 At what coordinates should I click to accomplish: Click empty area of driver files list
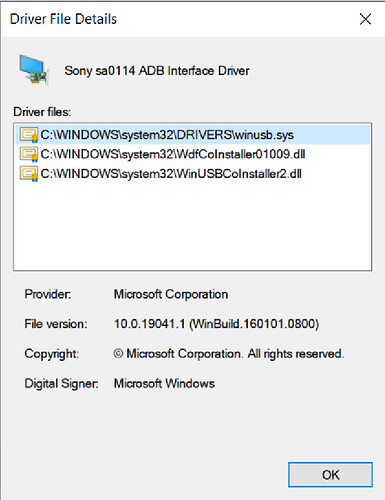tap(193, 227)
